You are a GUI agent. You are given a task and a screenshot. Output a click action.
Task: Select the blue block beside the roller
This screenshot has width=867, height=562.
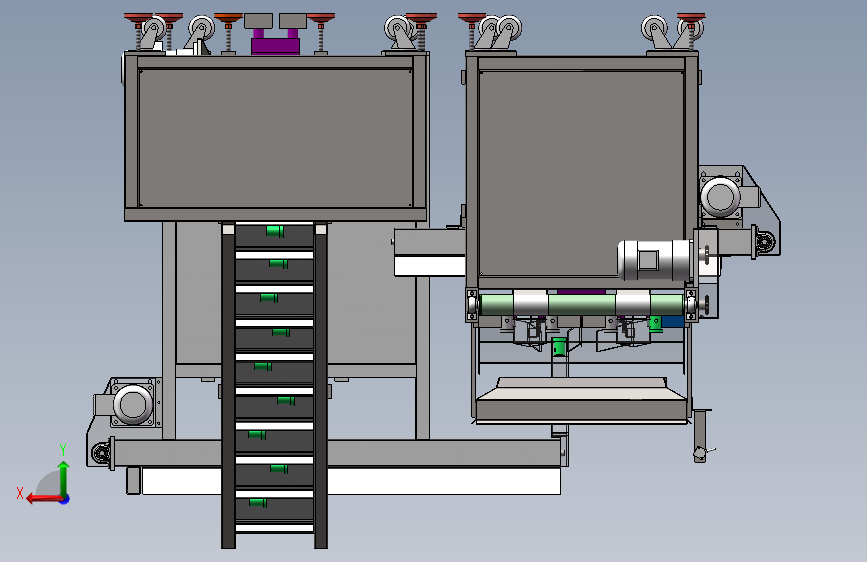(672, 321)
